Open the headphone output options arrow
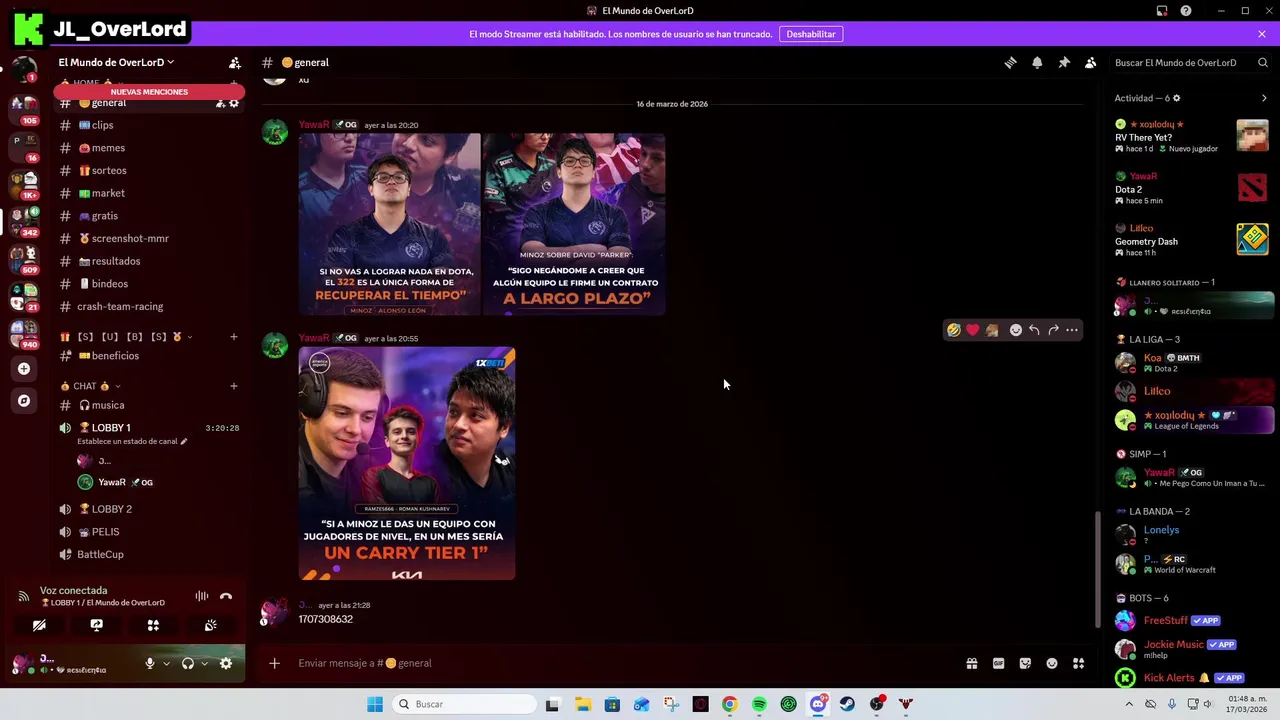 pyautogui.click(x=204, y=663)
